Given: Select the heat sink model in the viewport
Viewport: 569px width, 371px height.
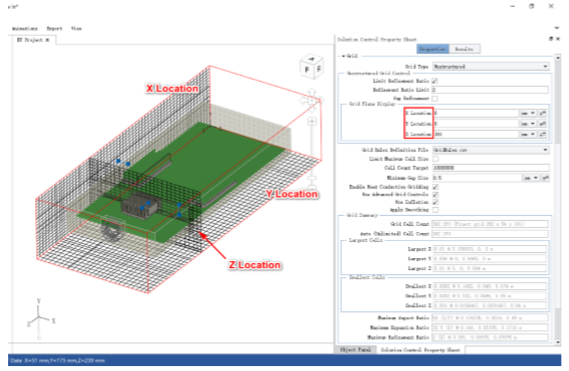Looking at the screenshot, I should tap(139, 206).
